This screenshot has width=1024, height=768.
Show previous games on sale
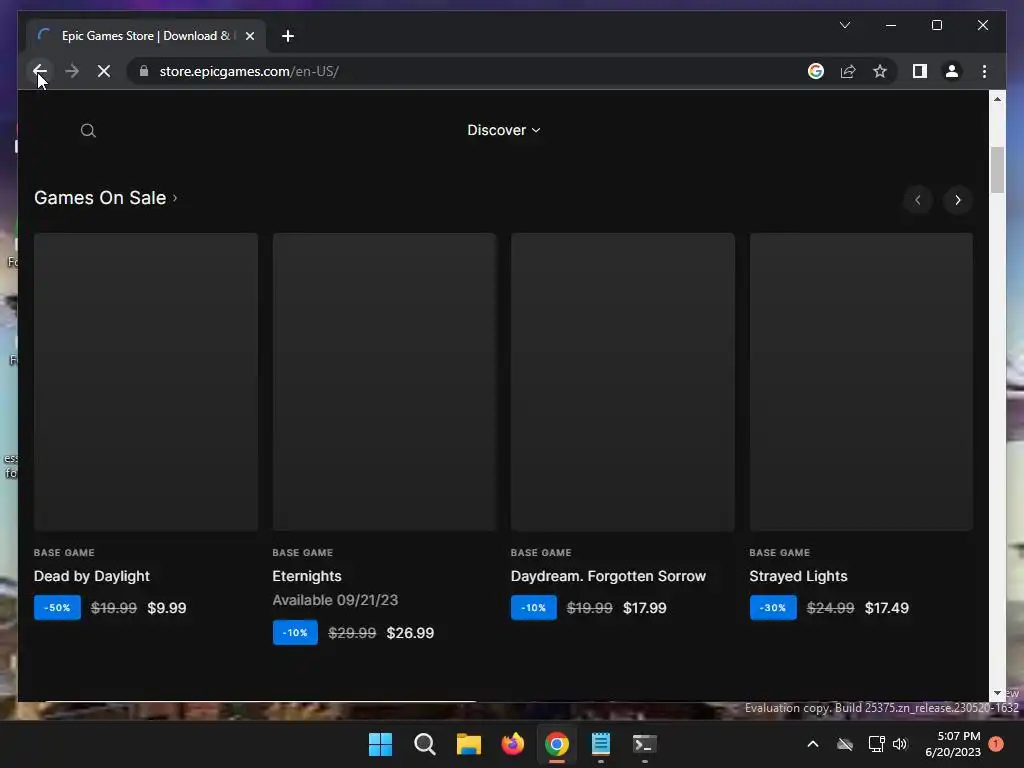pos(918,200)
